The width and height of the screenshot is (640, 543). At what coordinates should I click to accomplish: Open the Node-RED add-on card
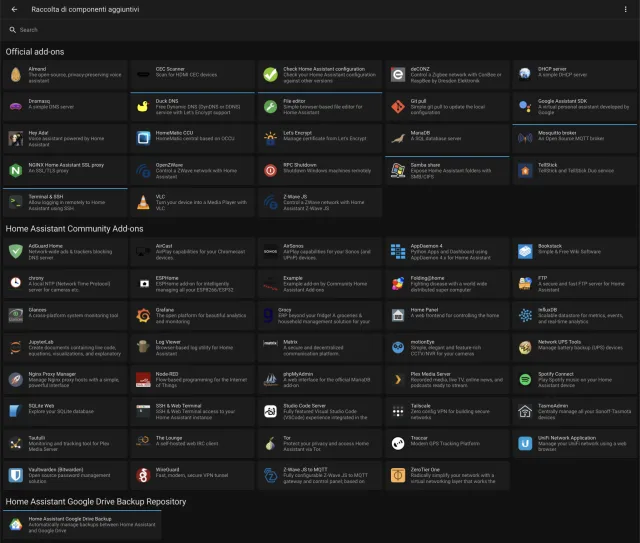click(x=192, y=379)
